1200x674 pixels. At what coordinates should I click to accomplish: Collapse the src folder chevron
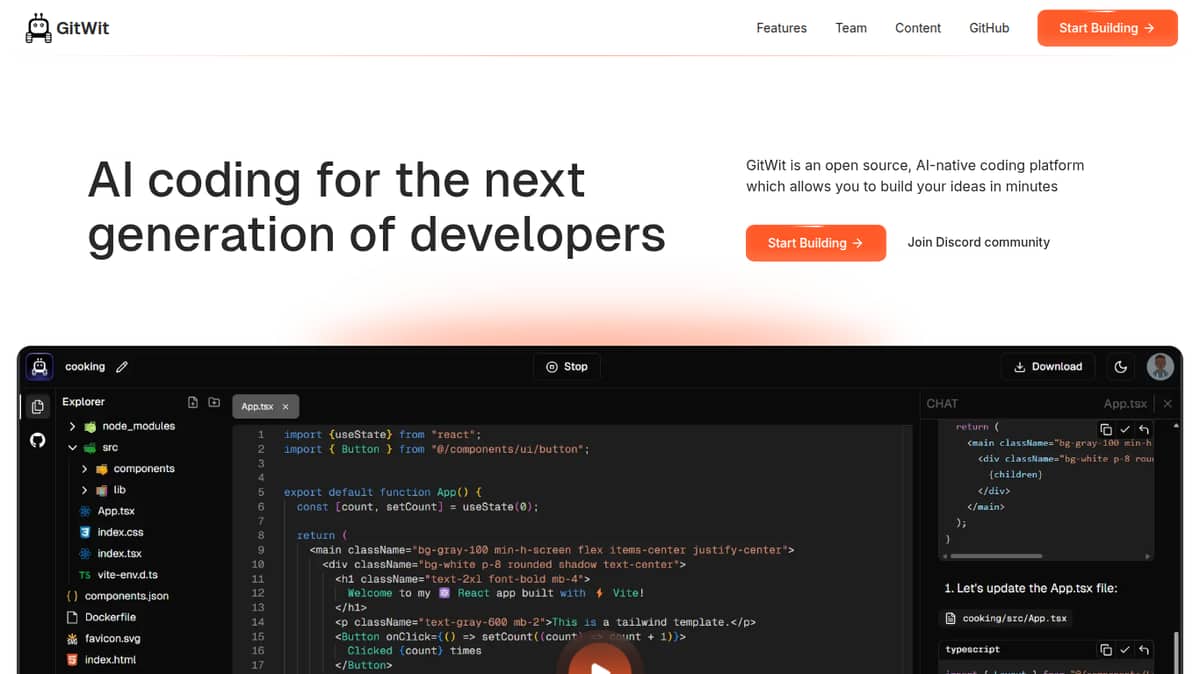[x=72, y=448]
